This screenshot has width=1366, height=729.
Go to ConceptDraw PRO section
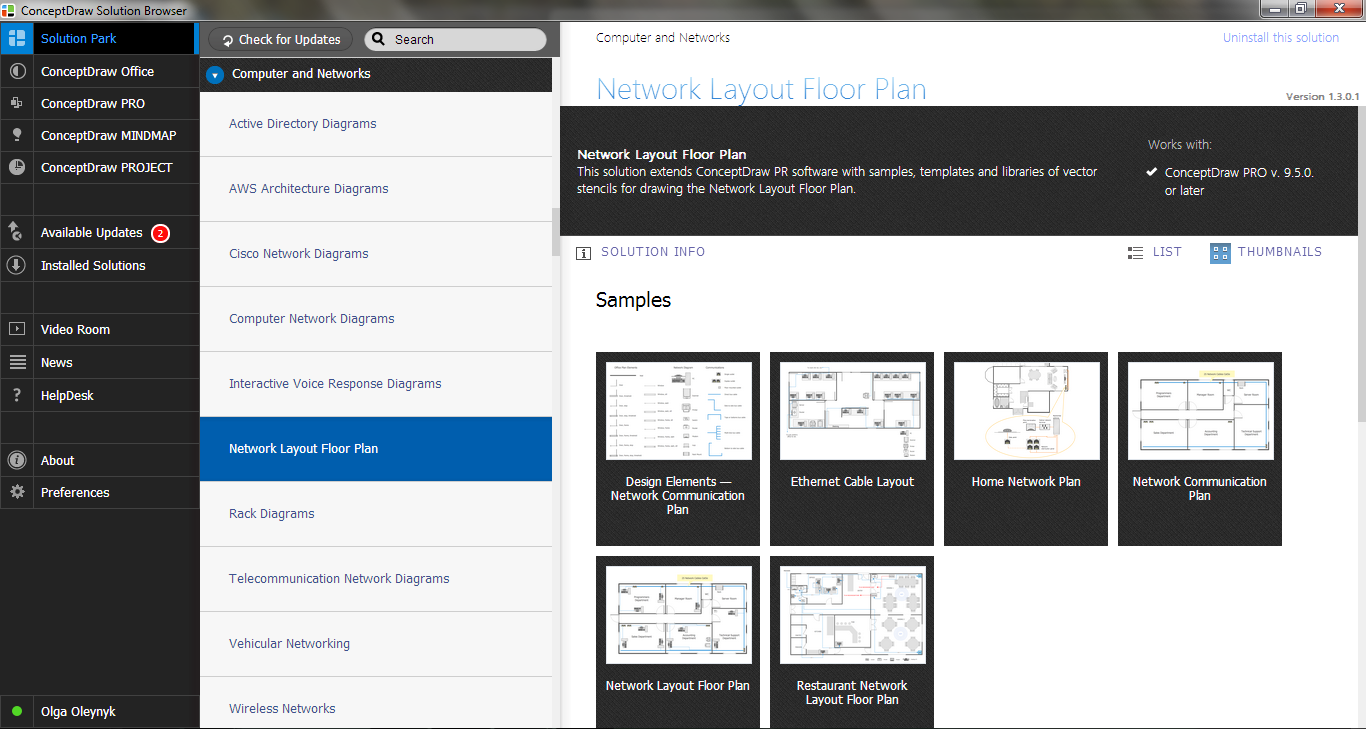pos(93,104)
